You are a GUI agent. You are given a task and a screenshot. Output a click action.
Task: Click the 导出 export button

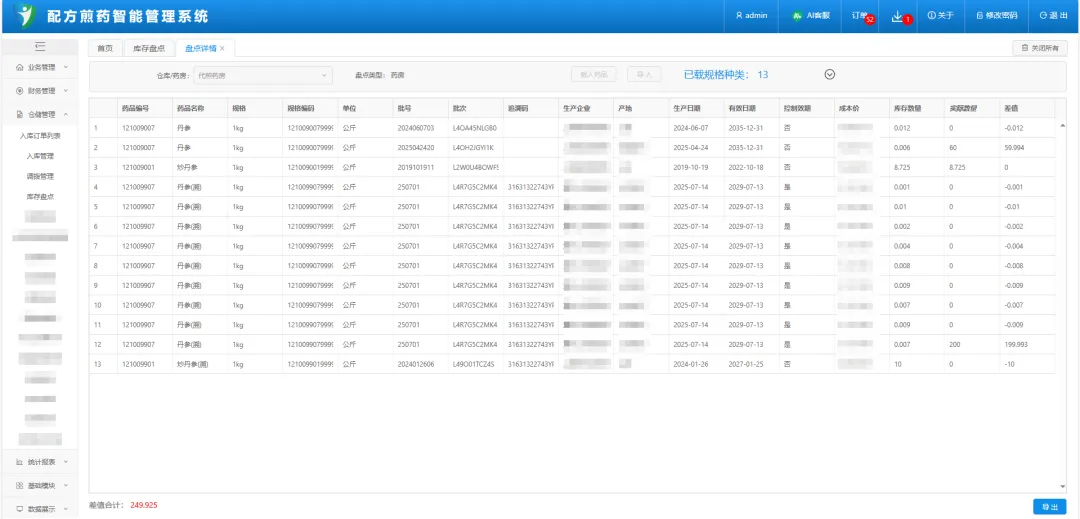click(1049, 507)
